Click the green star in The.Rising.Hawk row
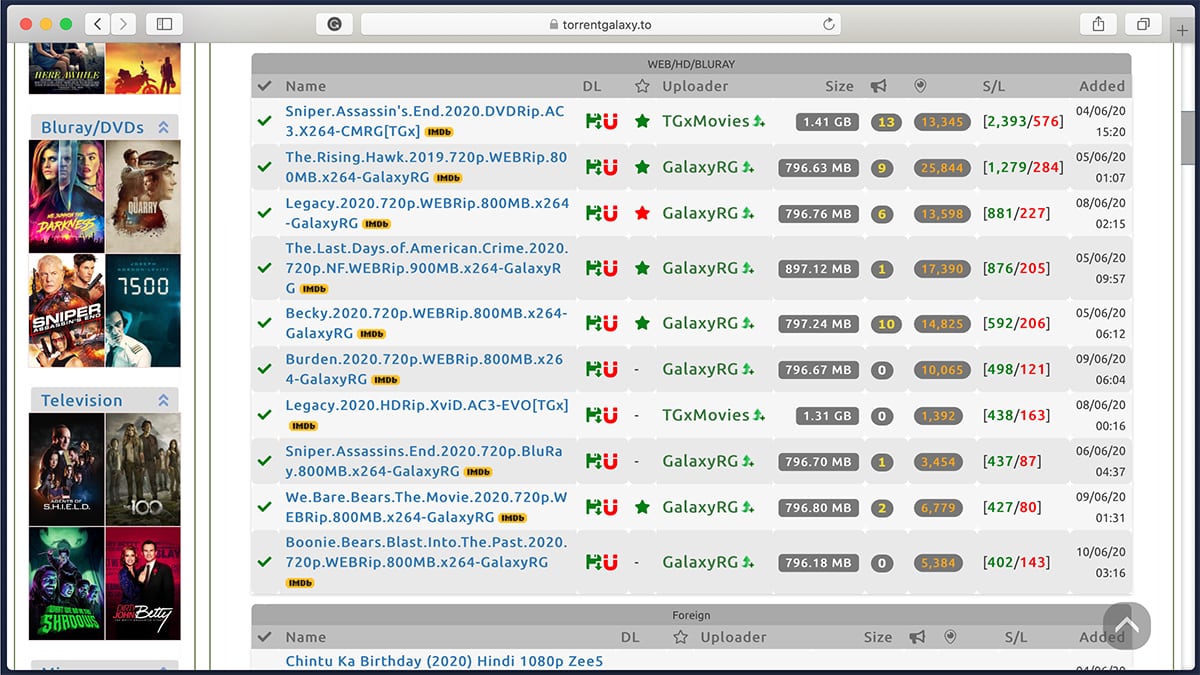Image resolution: width=1200 pixels, height=675 pixels. [642, 167]
